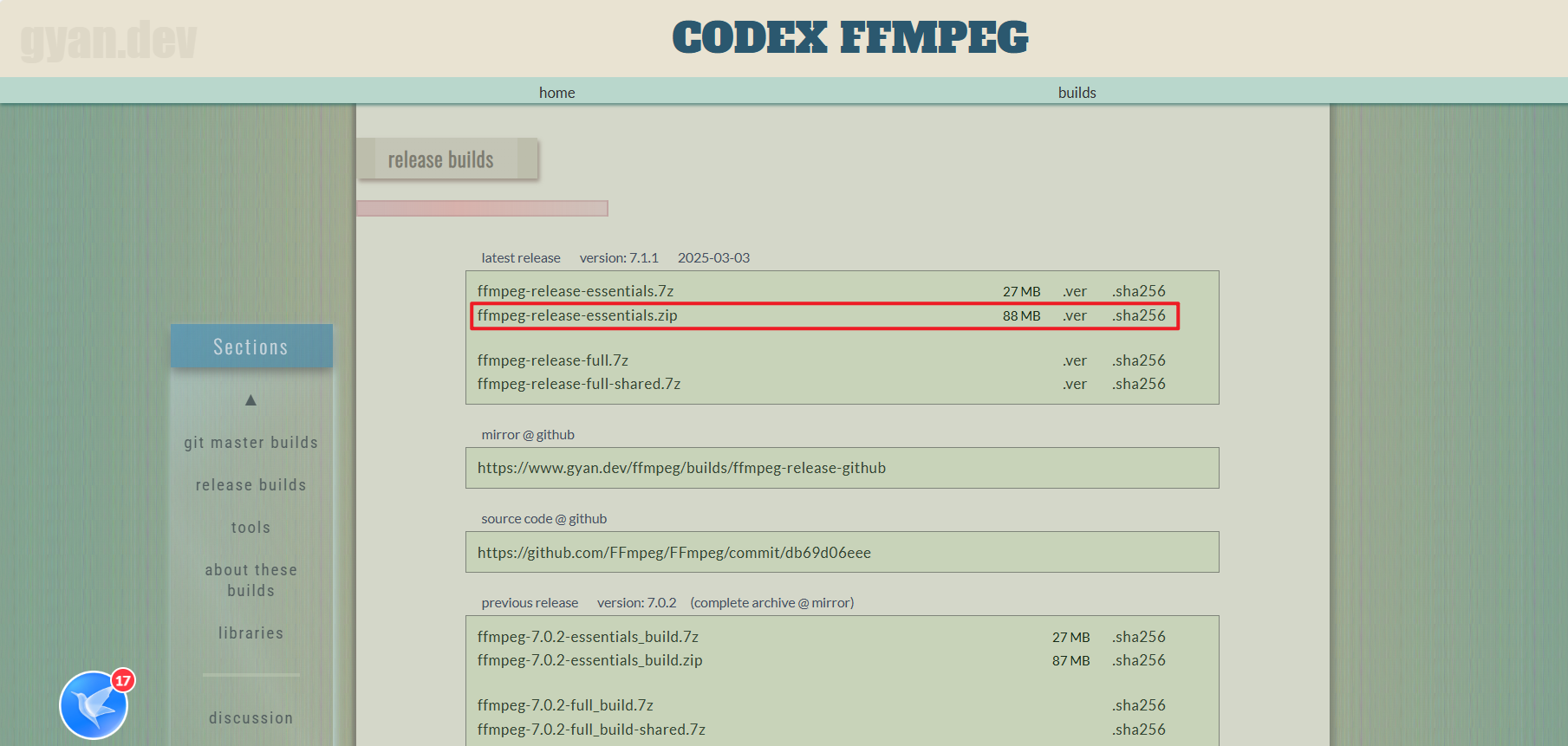Click the 'latest release' label
Image resolution: width=1568 pixels, height=746 pixels.
tap(521, 258)
